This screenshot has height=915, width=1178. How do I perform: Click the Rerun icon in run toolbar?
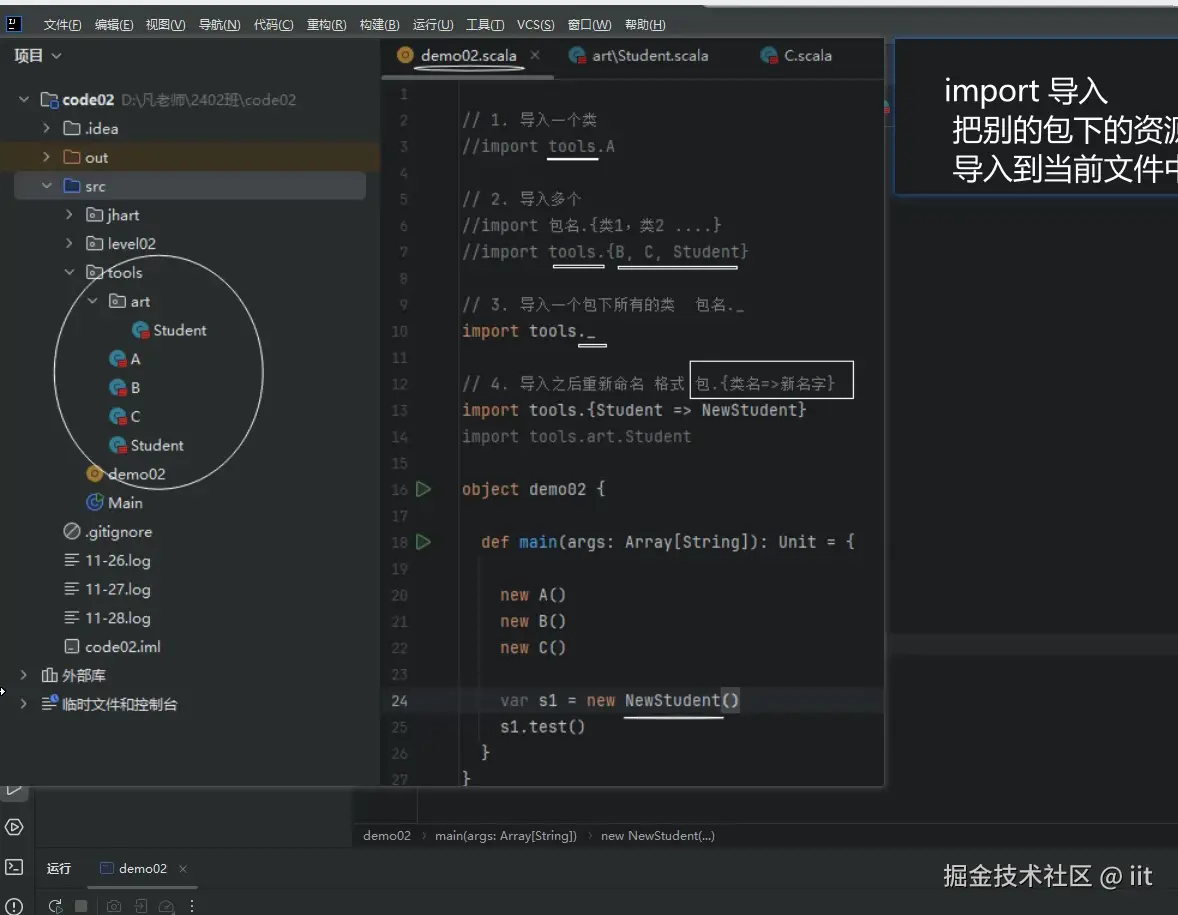pos(55,906)
